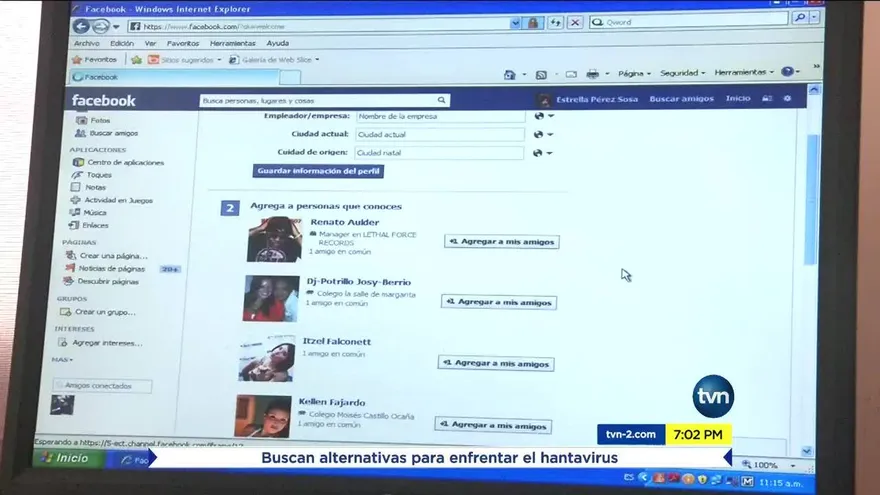Open the Sitios sugeridos dropdown
880x495 pixels.
click(x=184, y=59)
